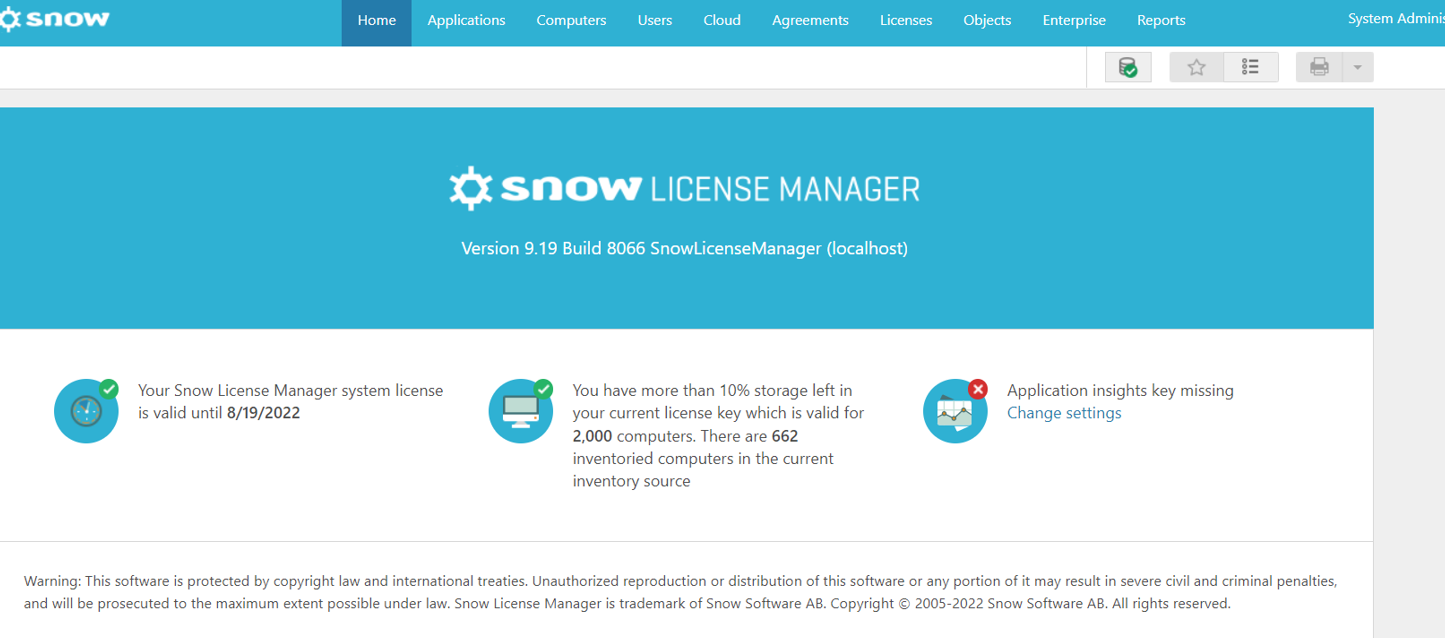1445x638 pixels.
Task: Click the Snow License Manager banner logo
Action: [684, 188]
